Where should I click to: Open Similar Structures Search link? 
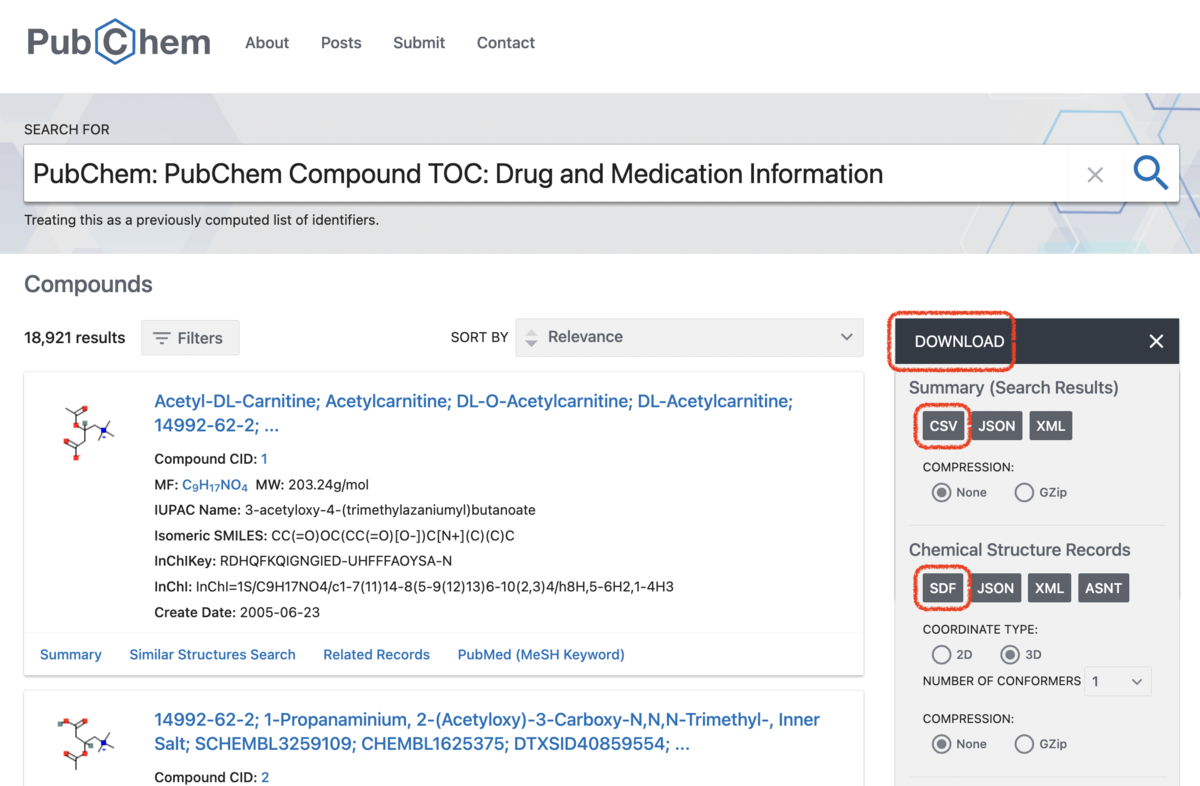212,655
